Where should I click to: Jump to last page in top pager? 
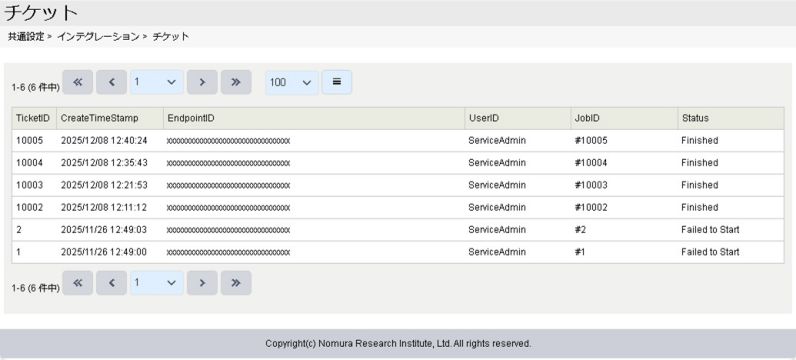coord(236,82)
